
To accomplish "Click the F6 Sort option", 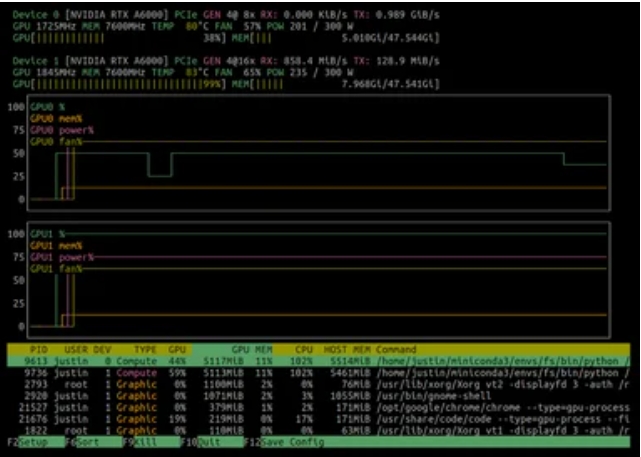I will coord(88,441).
